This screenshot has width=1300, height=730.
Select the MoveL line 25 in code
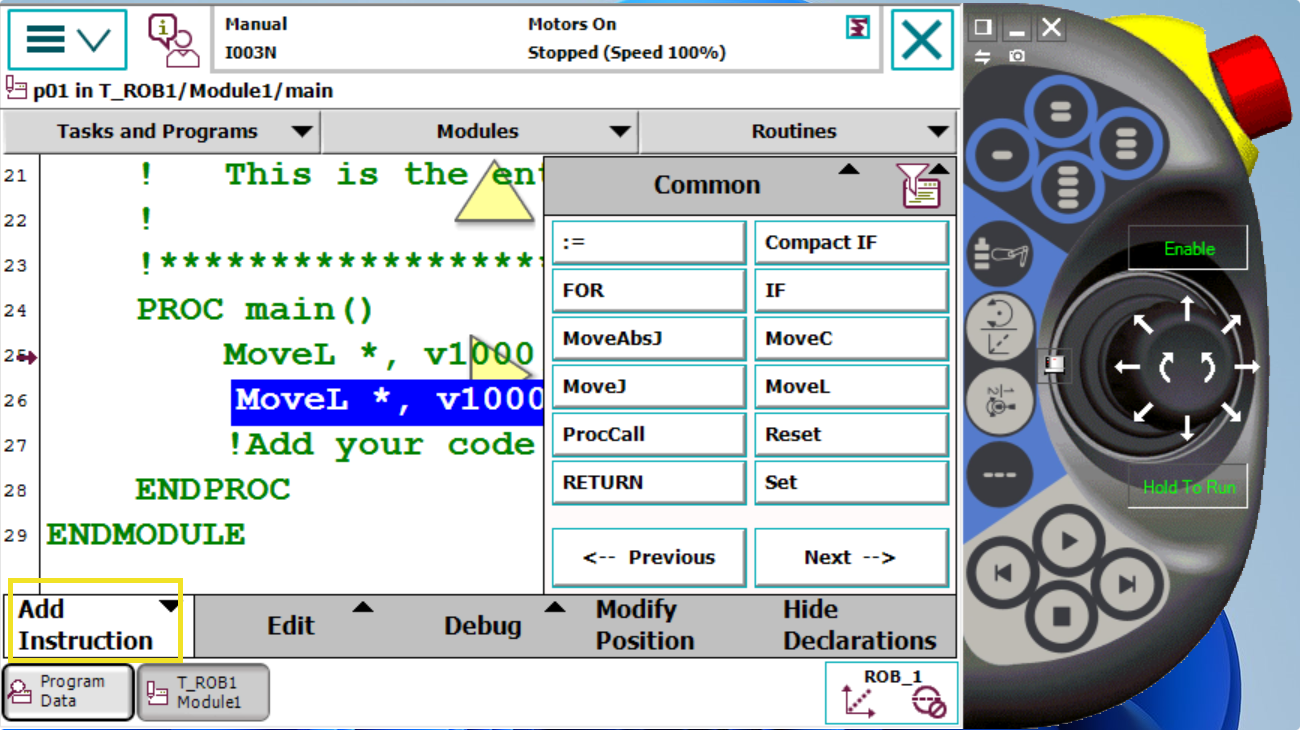(x=378, y=355)
